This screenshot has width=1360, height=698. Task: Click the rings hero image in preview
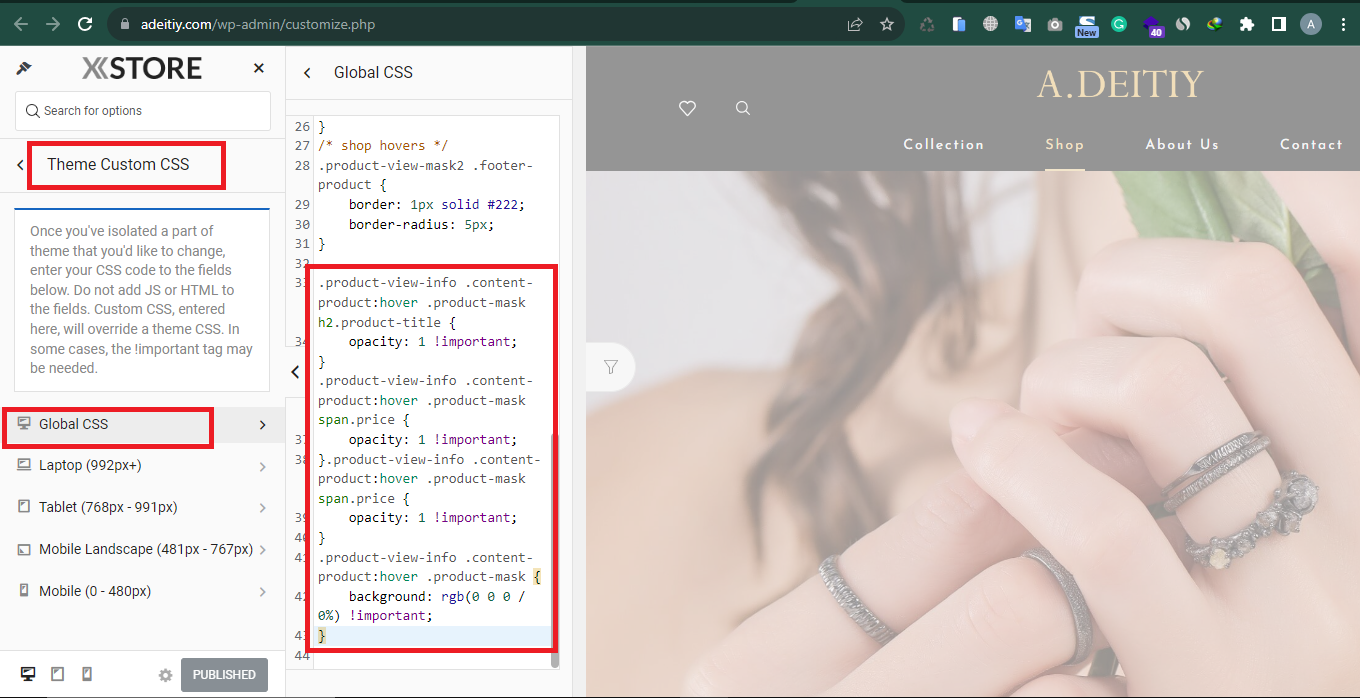tap(972, 434)
